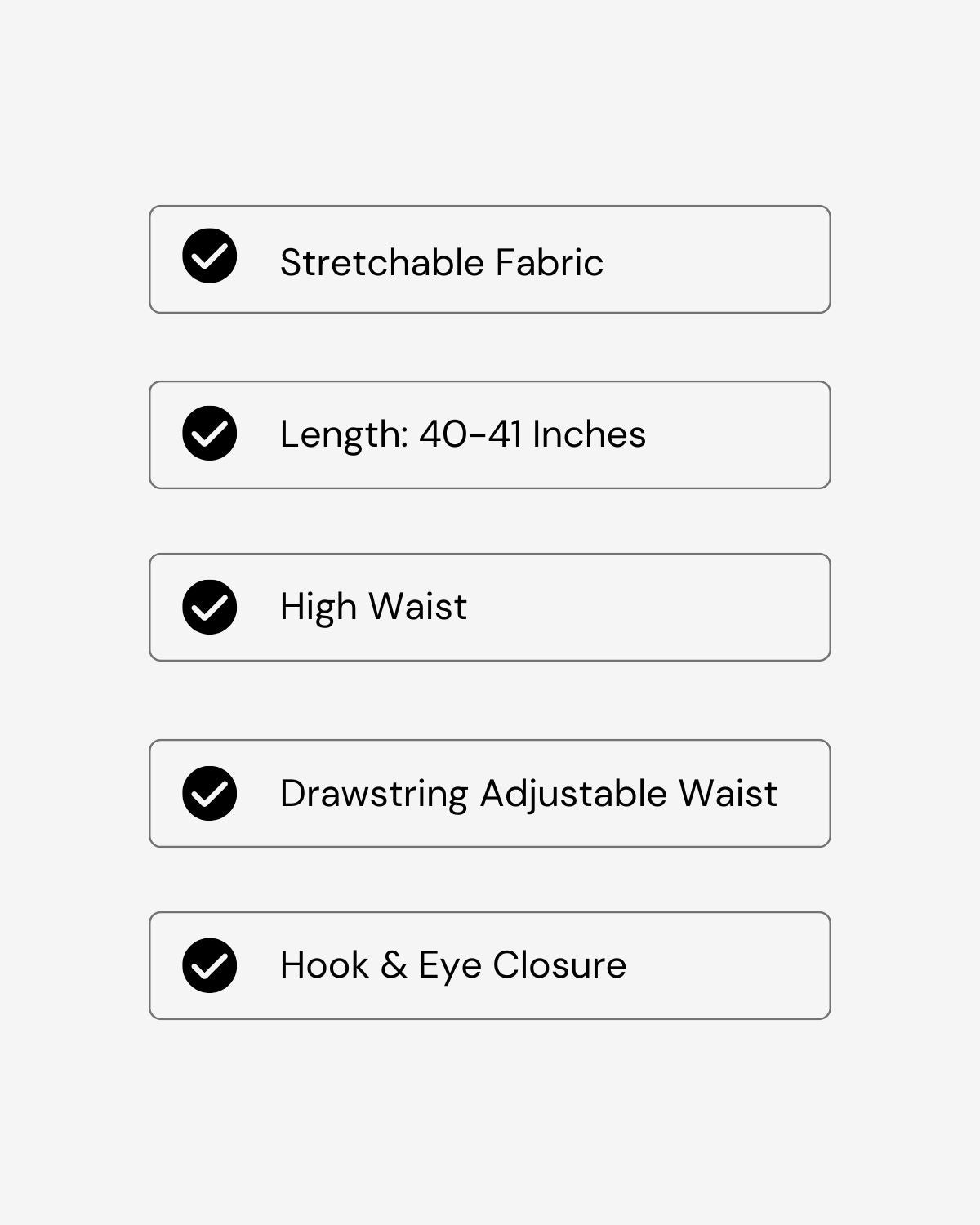Click blank space inside the Length feature box
The height and width of the screenshot is (1225, 980).
[x=735, y=434]
